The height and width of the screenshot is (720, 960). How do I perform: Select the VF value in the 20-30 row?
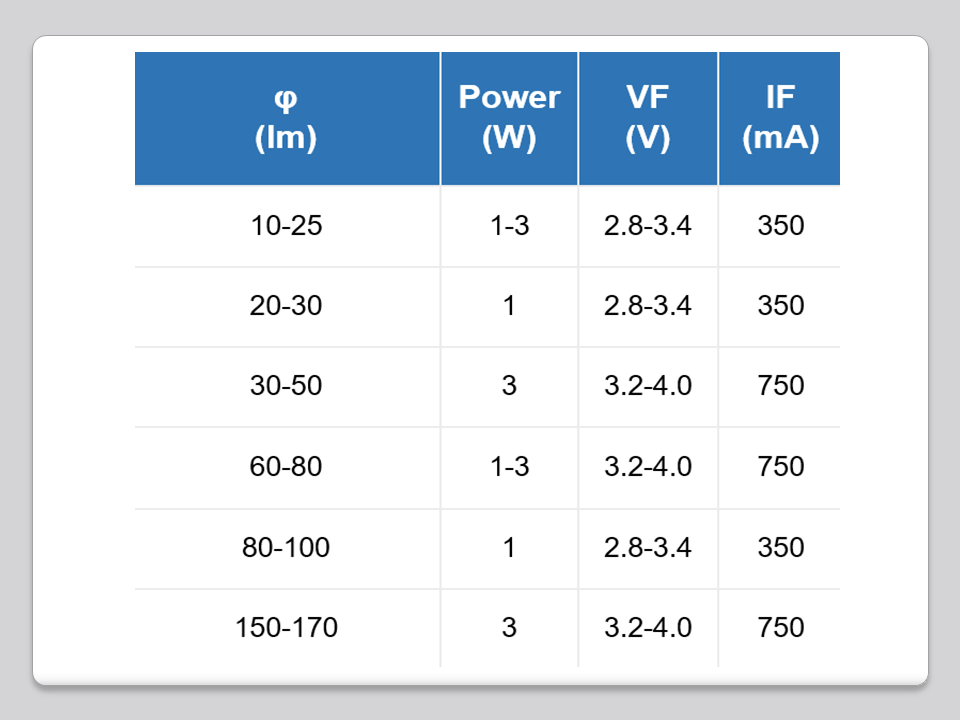(x=647, y=306)
